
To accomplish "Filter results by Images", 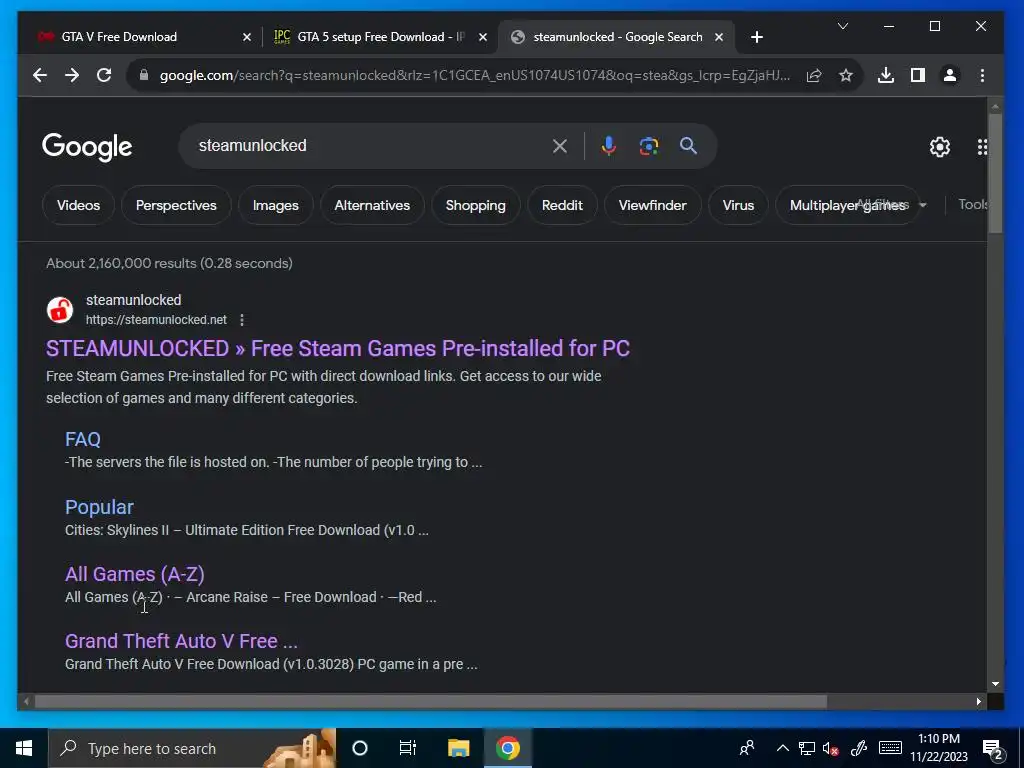I will (x=276, y=205).
